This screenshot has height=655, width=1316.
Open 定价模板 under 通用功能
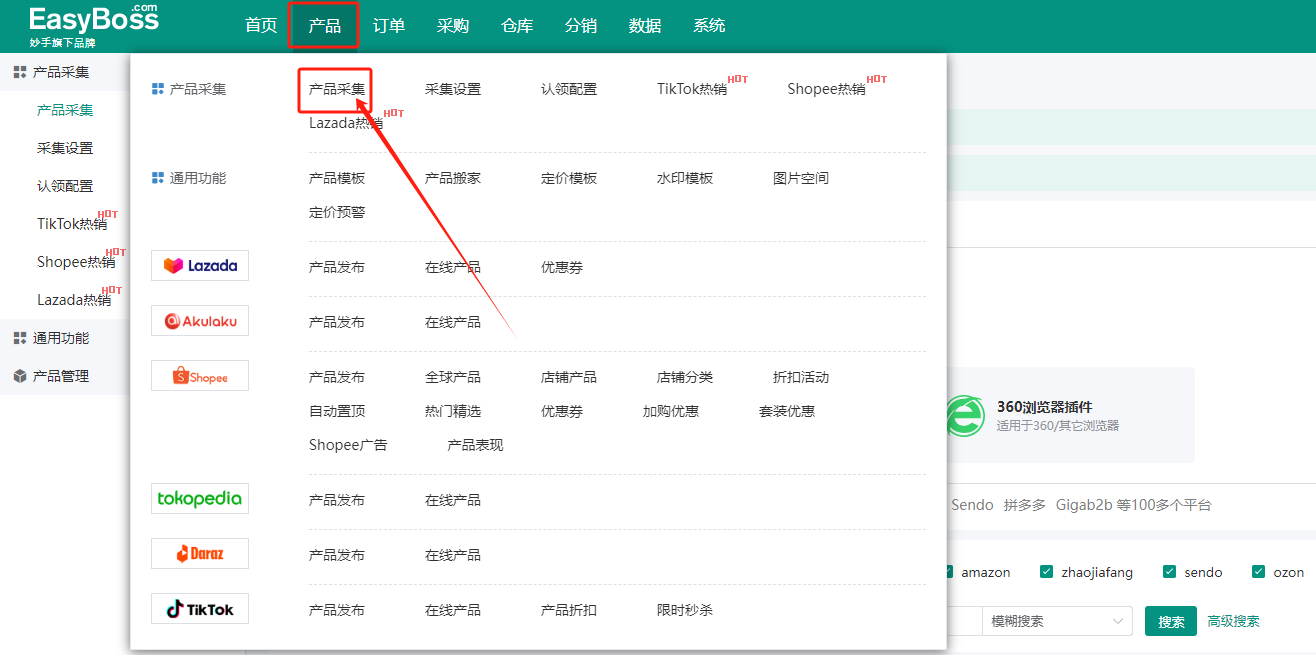569,178
